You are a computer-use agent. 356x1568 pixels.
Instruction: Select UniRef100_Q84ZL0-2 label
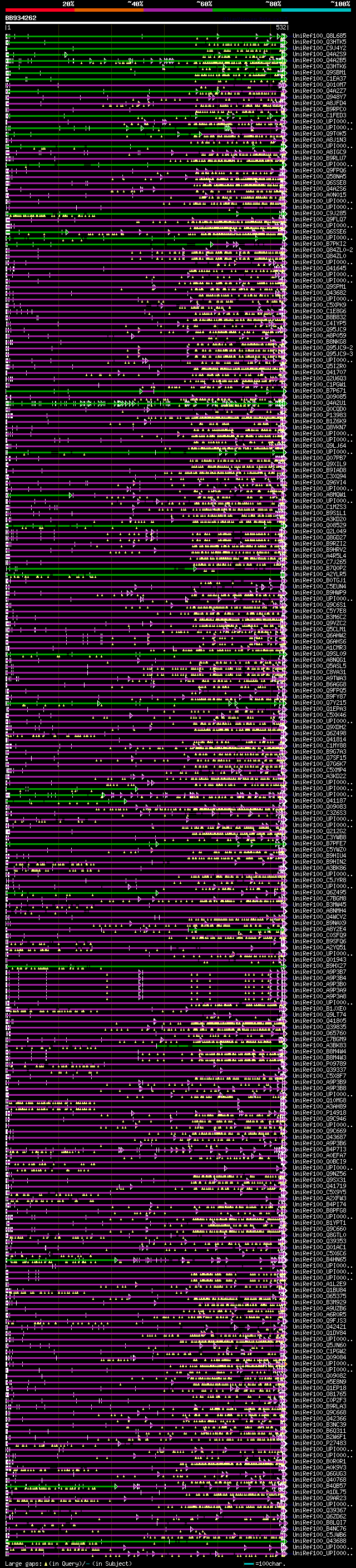[323, 250]
